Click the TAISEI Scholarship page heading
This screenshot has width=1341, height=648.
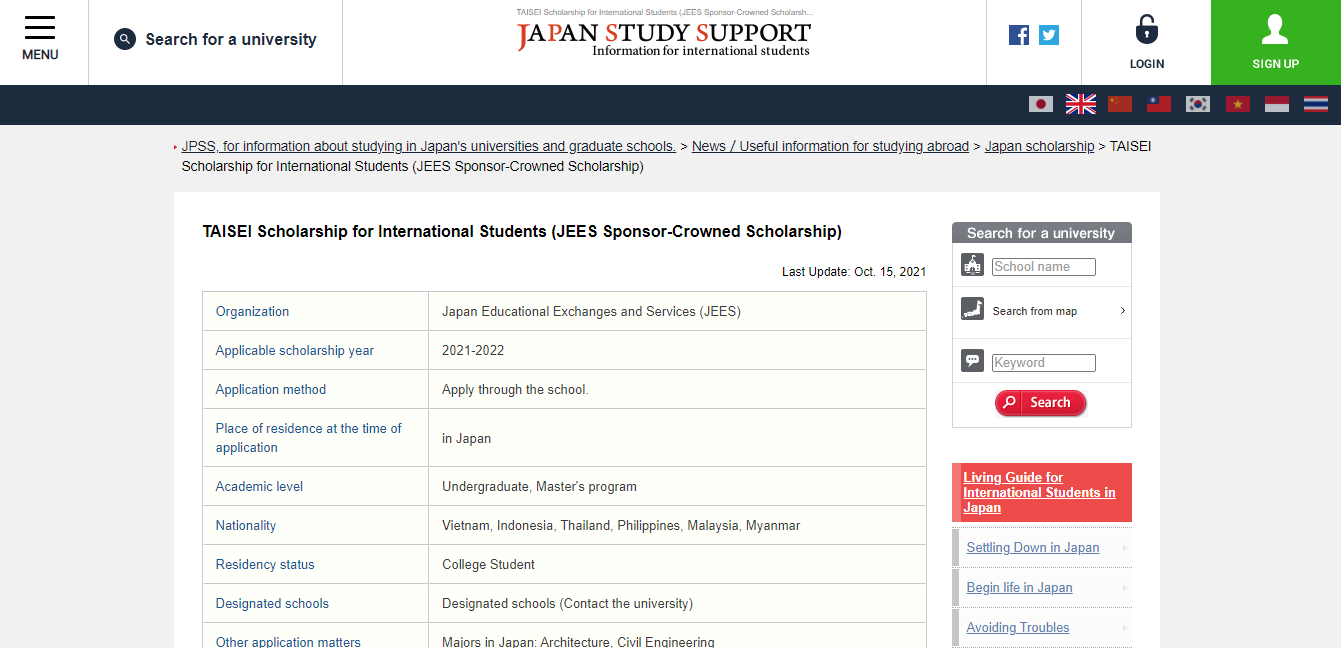tap(522, 232)
